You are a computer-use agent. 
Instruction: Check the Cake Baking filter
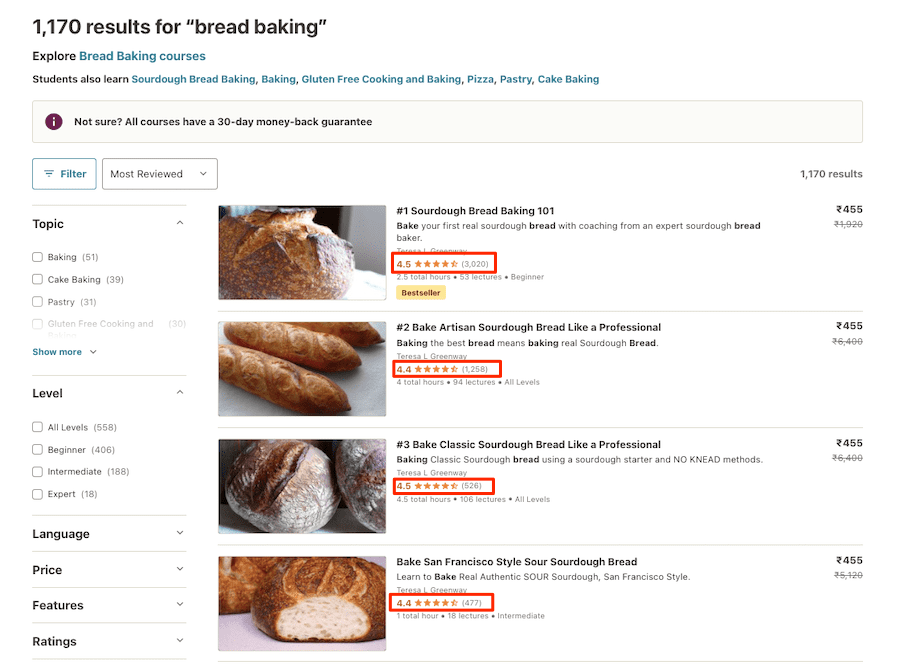[36, 279]
